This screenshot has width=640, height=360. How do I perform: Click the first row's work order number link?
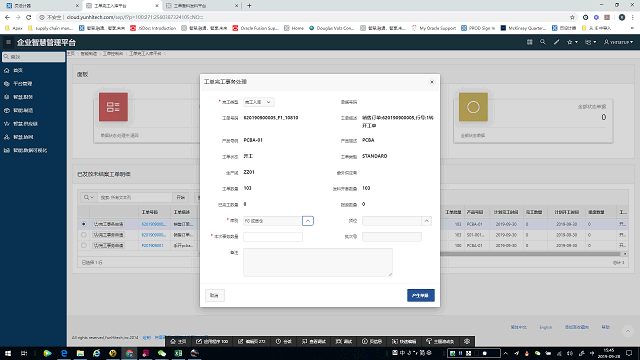click(x=153, y=224)
